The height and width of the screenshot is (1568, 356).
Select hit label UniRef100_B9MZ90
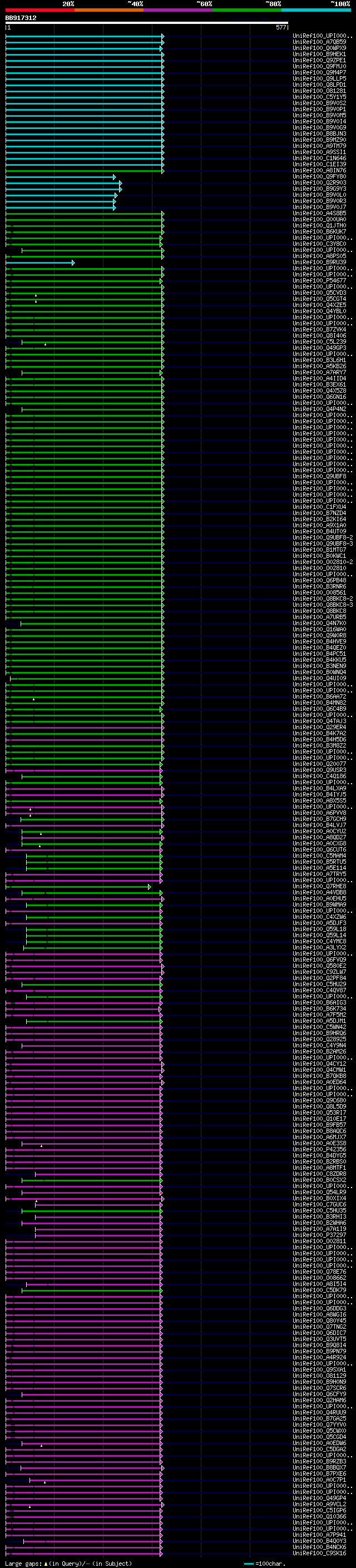click(x=319, y=140)
